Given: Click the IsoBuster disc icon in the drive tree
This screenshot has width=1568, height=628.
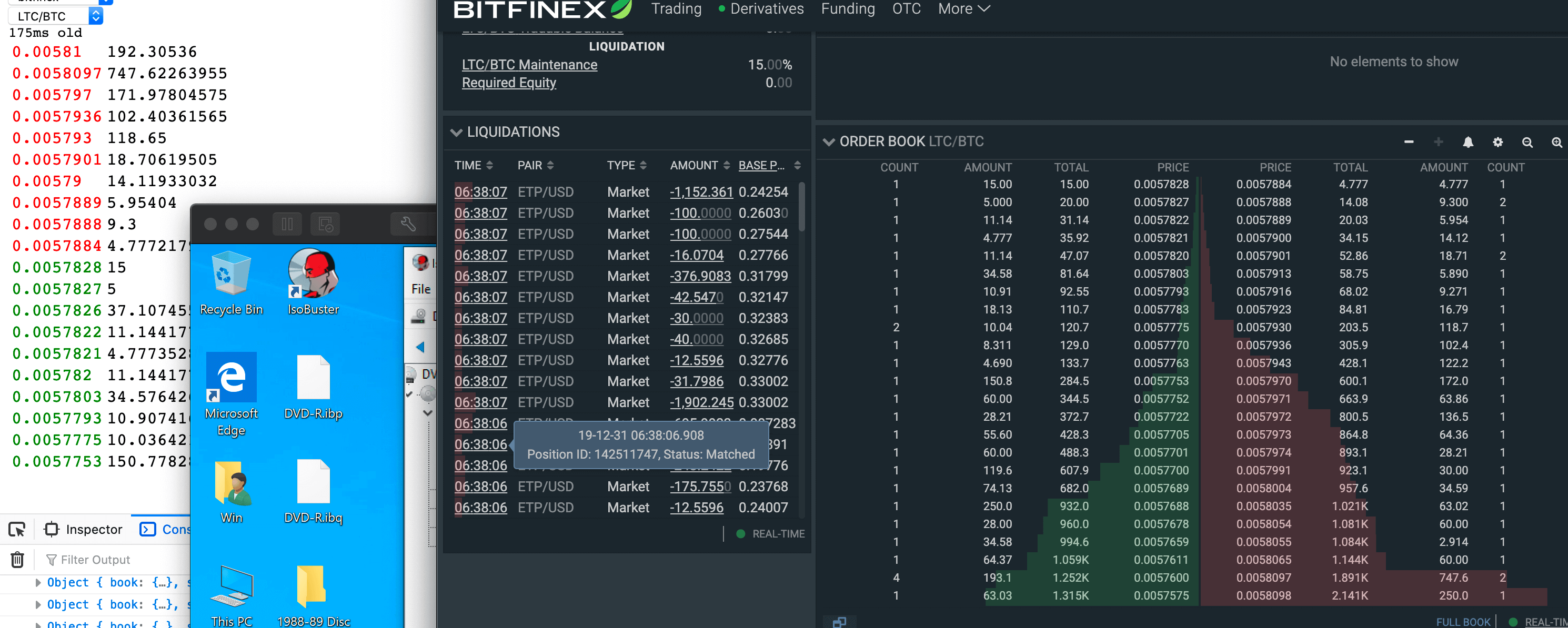Looking at the screenshot, I should click(x=428, y=394).
